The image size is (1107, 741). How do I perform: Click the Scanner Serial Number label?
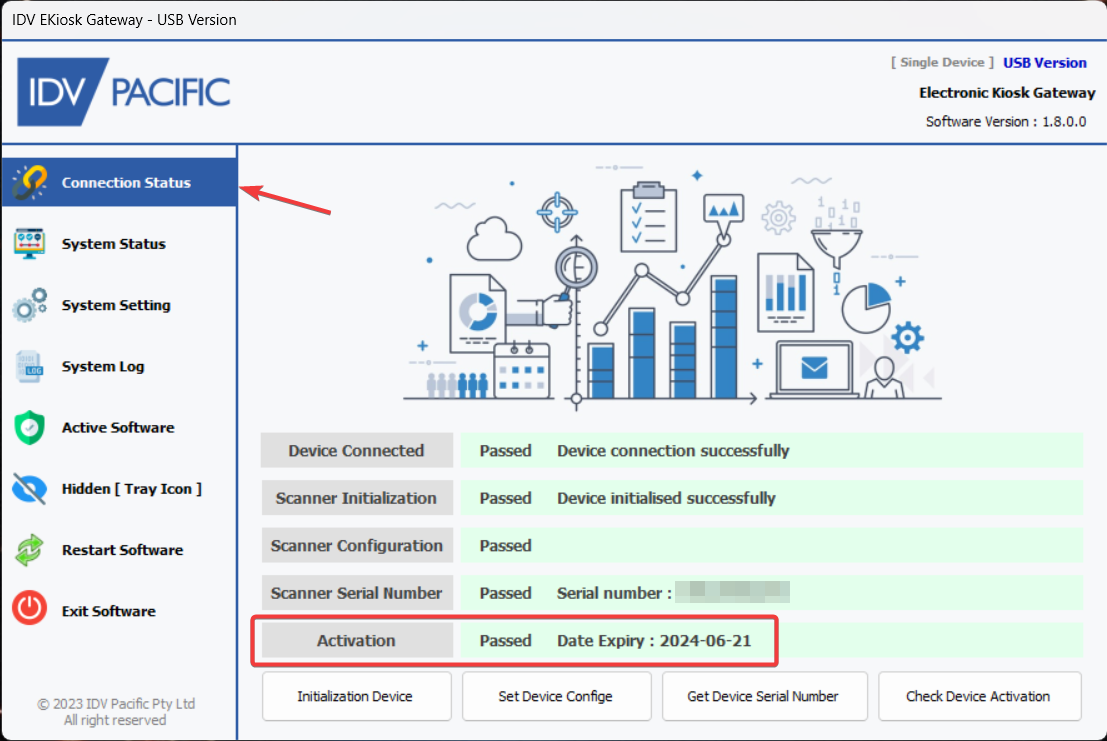pyautogui.click(x=357, y=593)
